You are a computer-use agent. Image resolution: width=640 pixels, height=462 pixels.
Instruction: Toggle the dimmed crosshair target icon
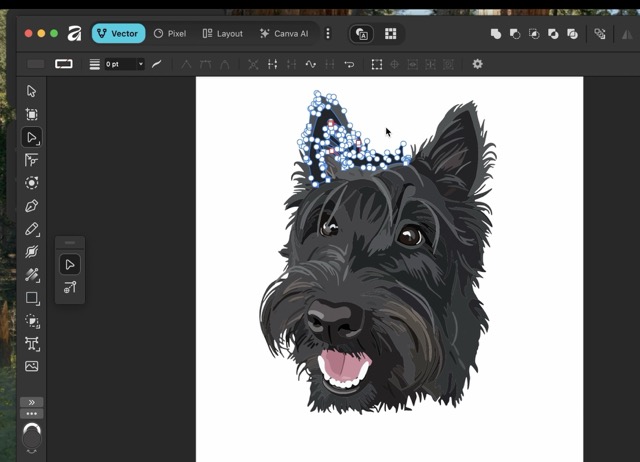coord(394,64)
